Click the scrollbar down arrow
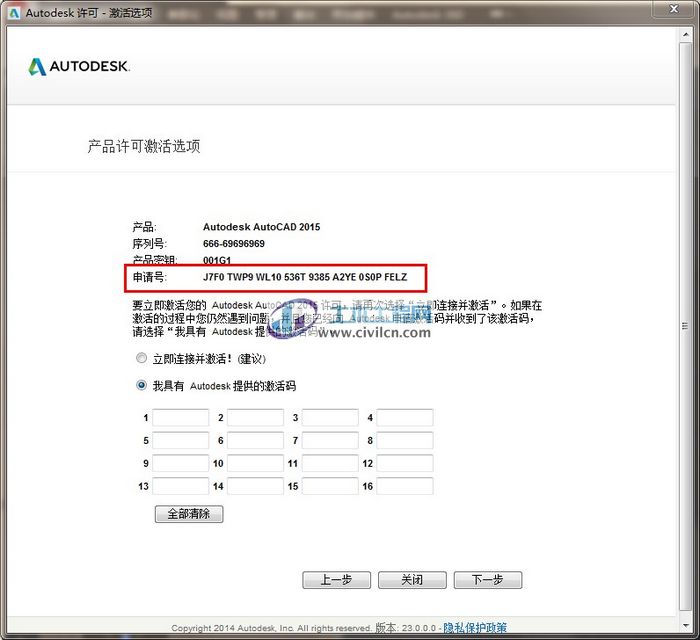700x640 pixels. pyautogui.click(x=686, y=626)
